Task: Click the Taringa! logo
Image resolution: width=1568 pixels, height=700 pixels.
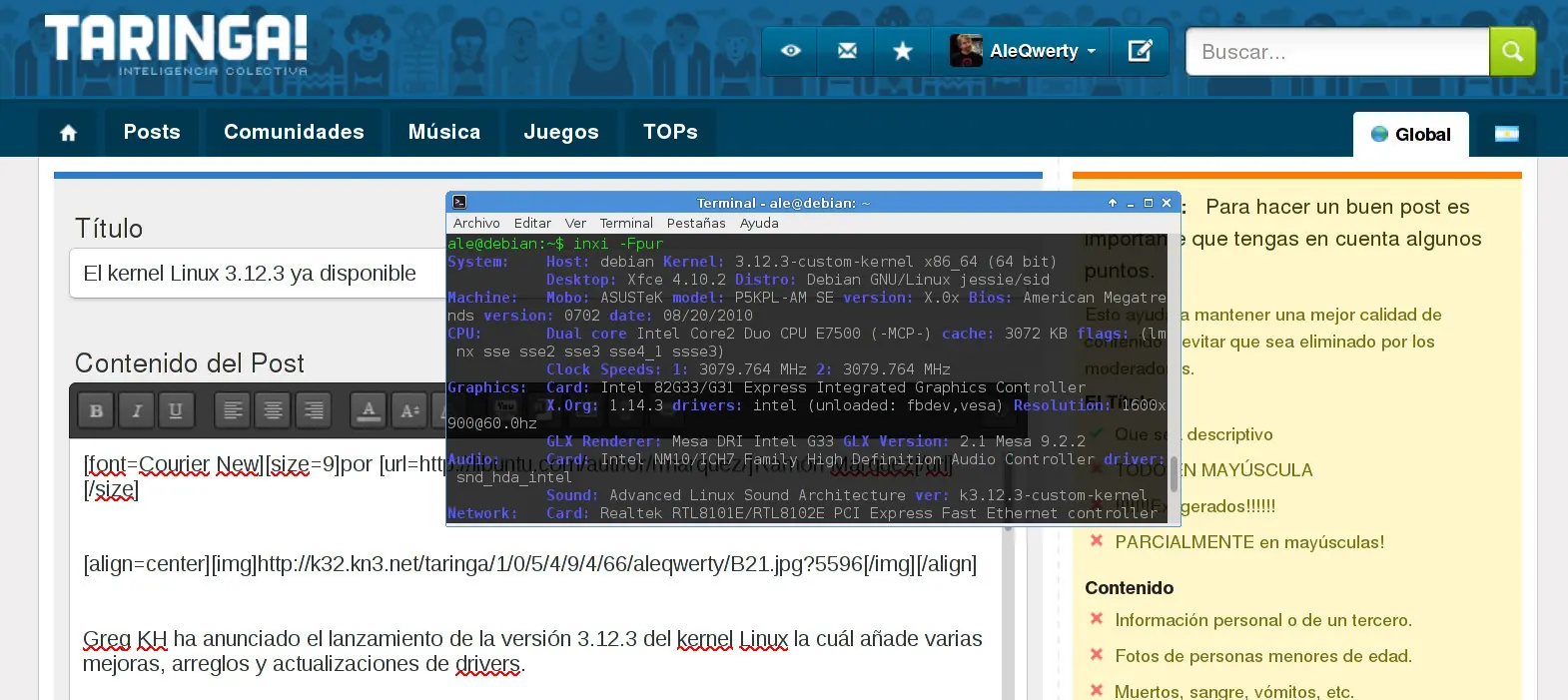Action: (x=176, y=45)
